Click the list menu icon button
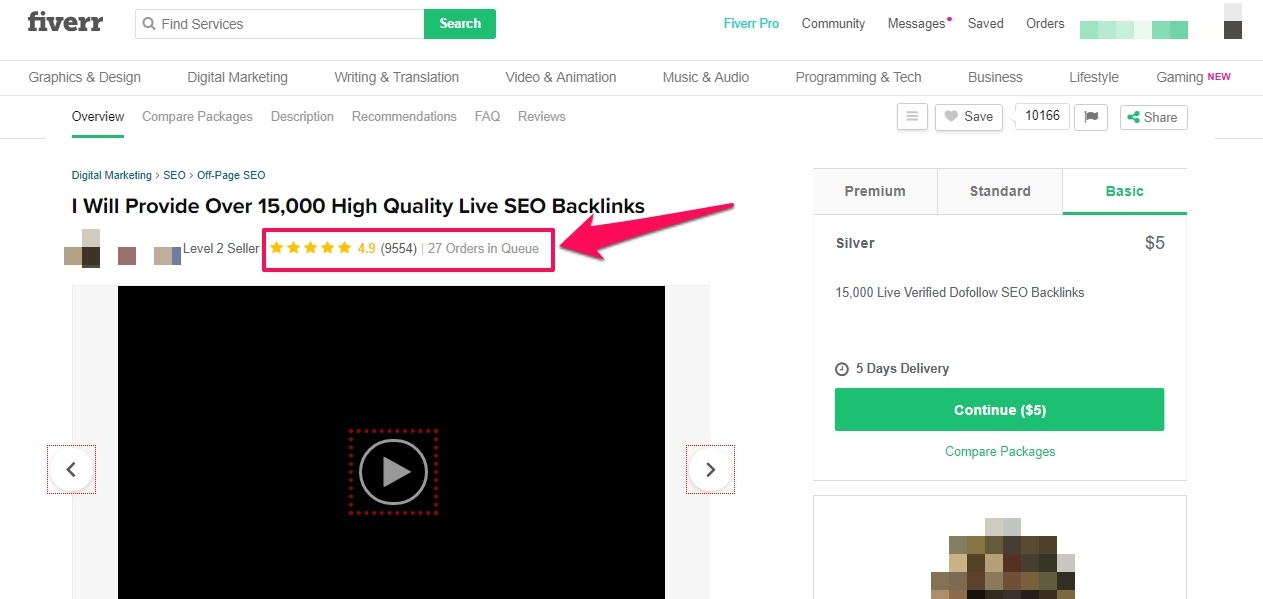1263x599 pixels. pyautogui.click(x=912, y=116)
